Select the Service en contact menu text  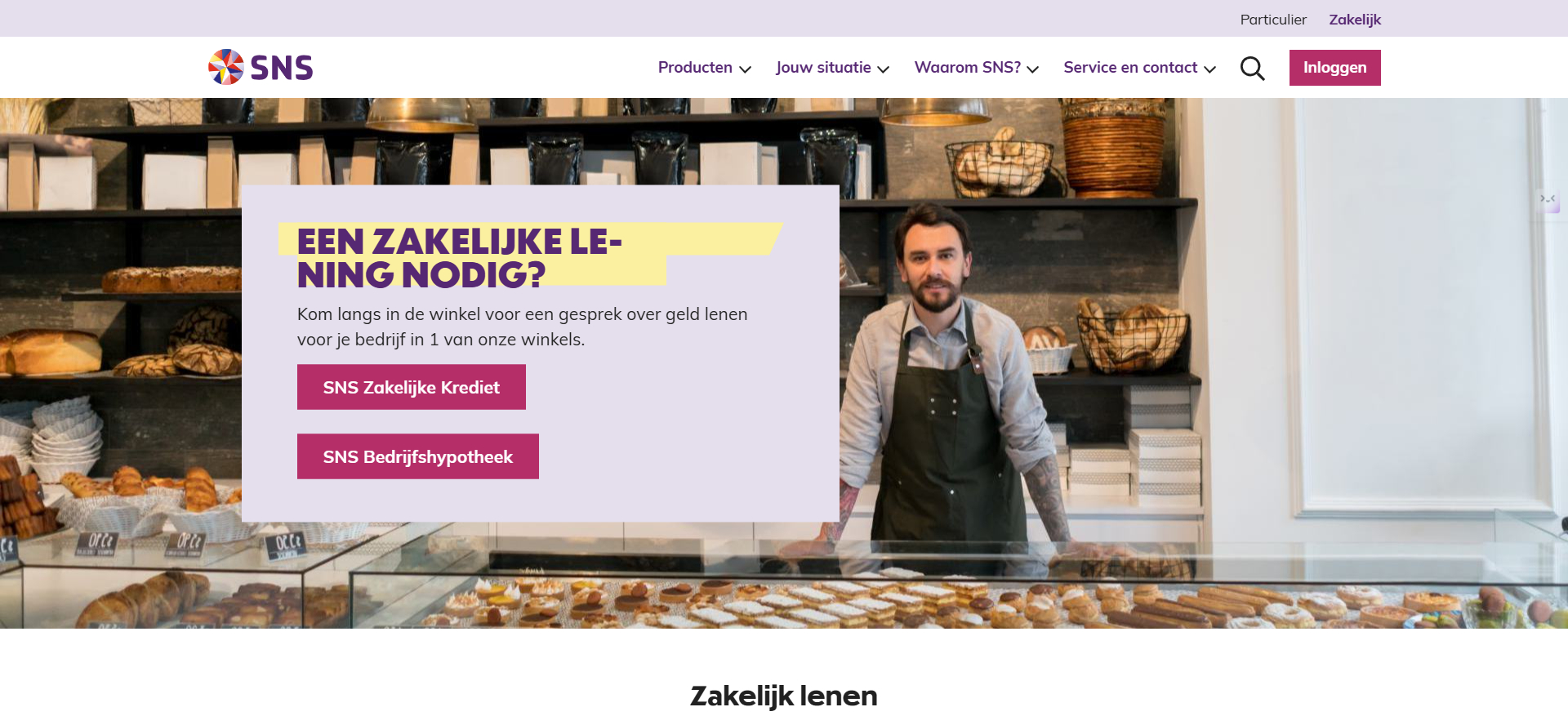pyautogui.click(x=1130, y=68)
